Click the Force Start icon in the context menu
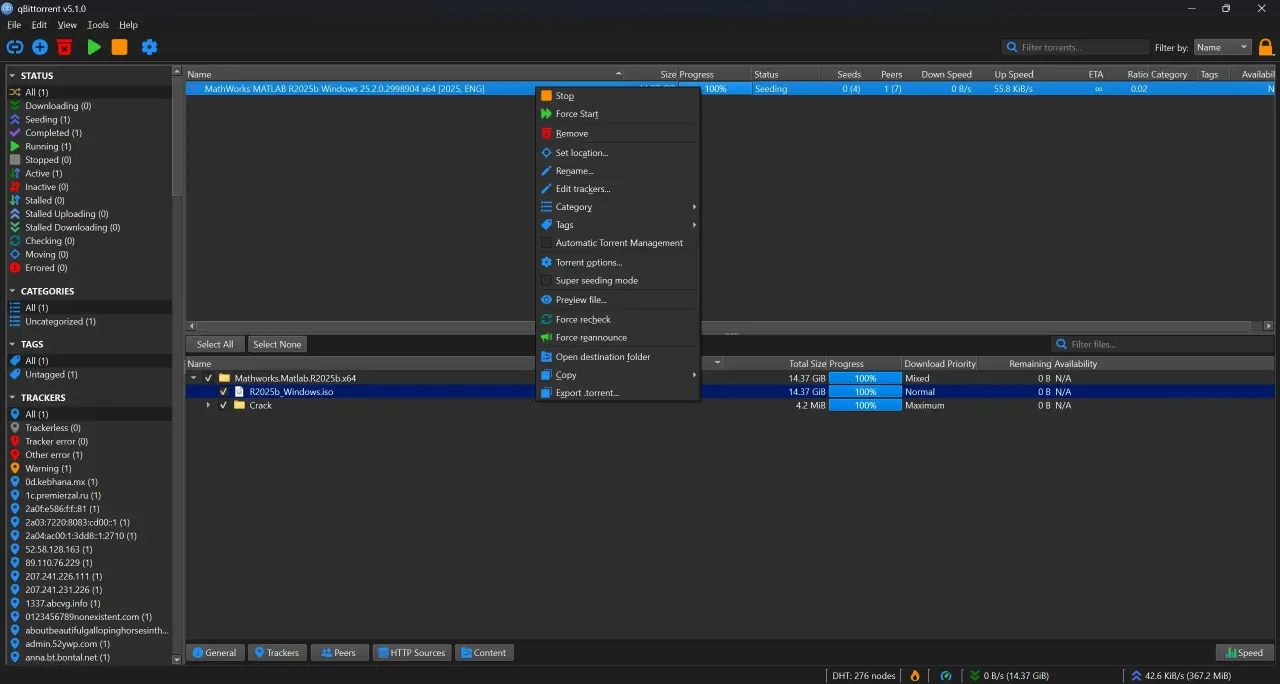This screenshot has height=684, width=1280. (546, 114)
